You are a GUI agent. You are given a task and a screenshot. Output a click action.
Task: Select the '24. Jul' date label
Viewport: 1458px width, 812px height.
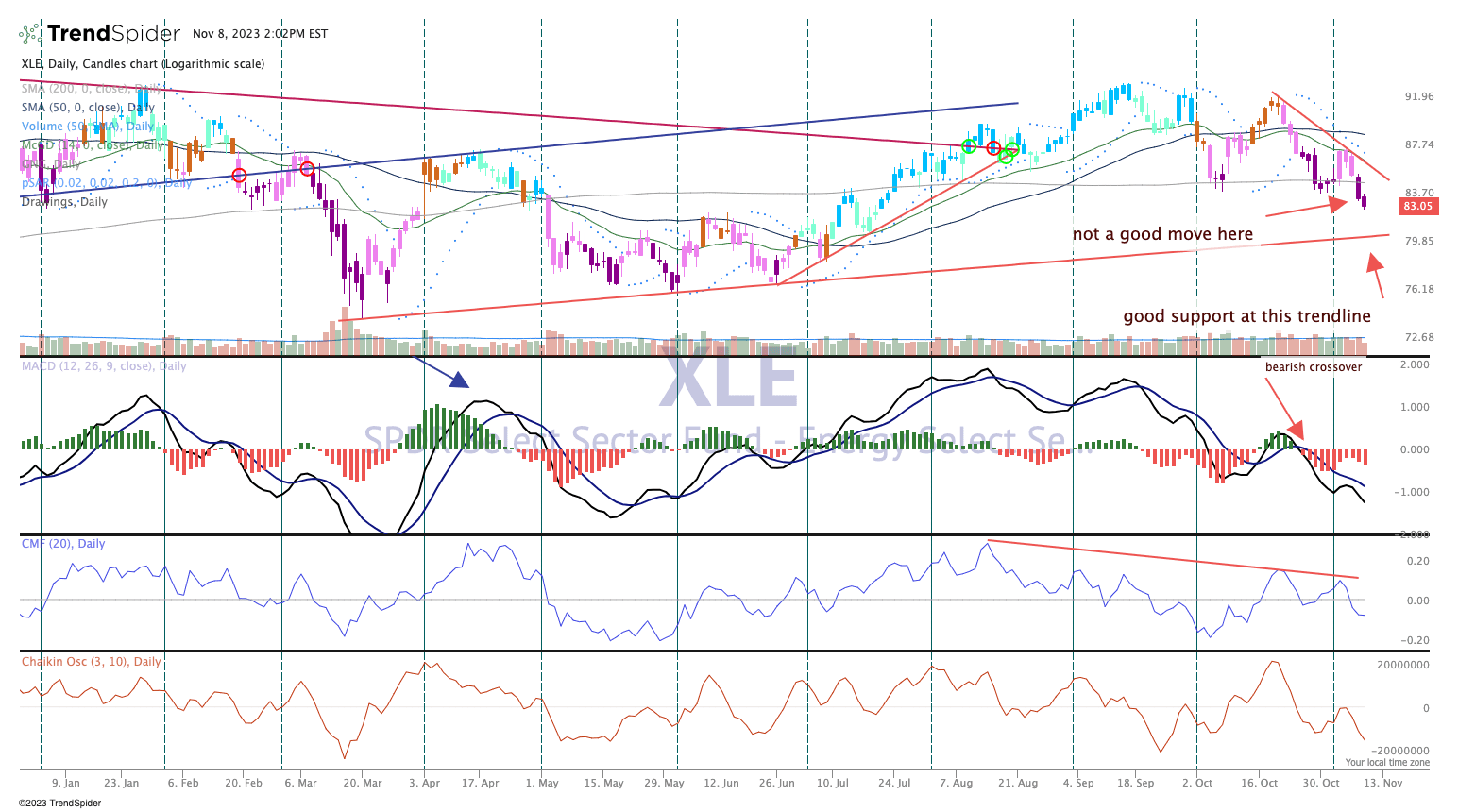[894, 783]
